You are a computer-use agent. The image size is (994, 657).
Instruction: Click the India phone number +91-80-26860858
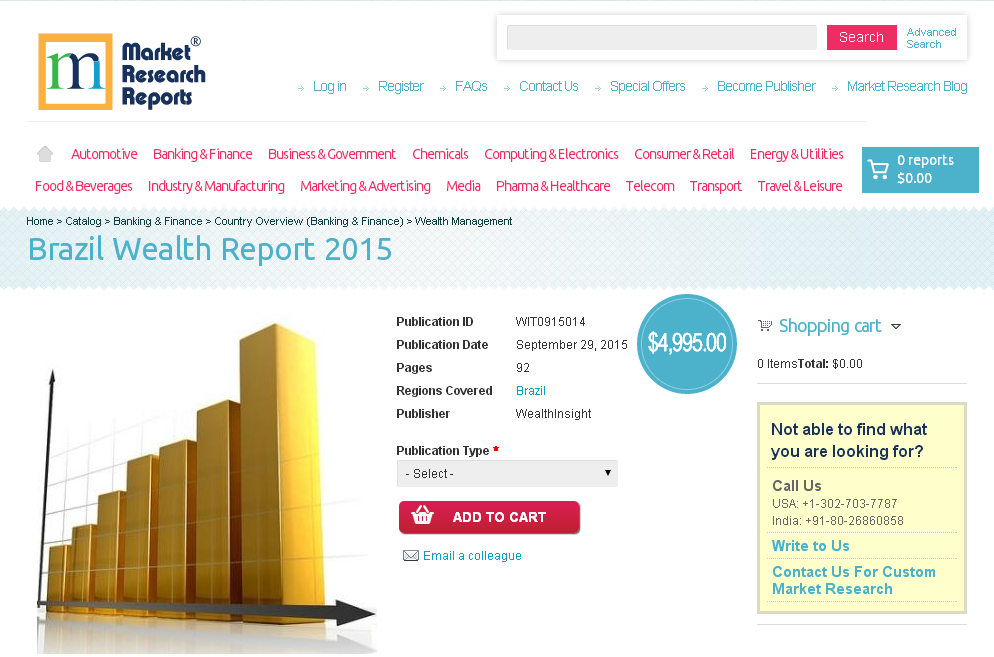[854, 521]
